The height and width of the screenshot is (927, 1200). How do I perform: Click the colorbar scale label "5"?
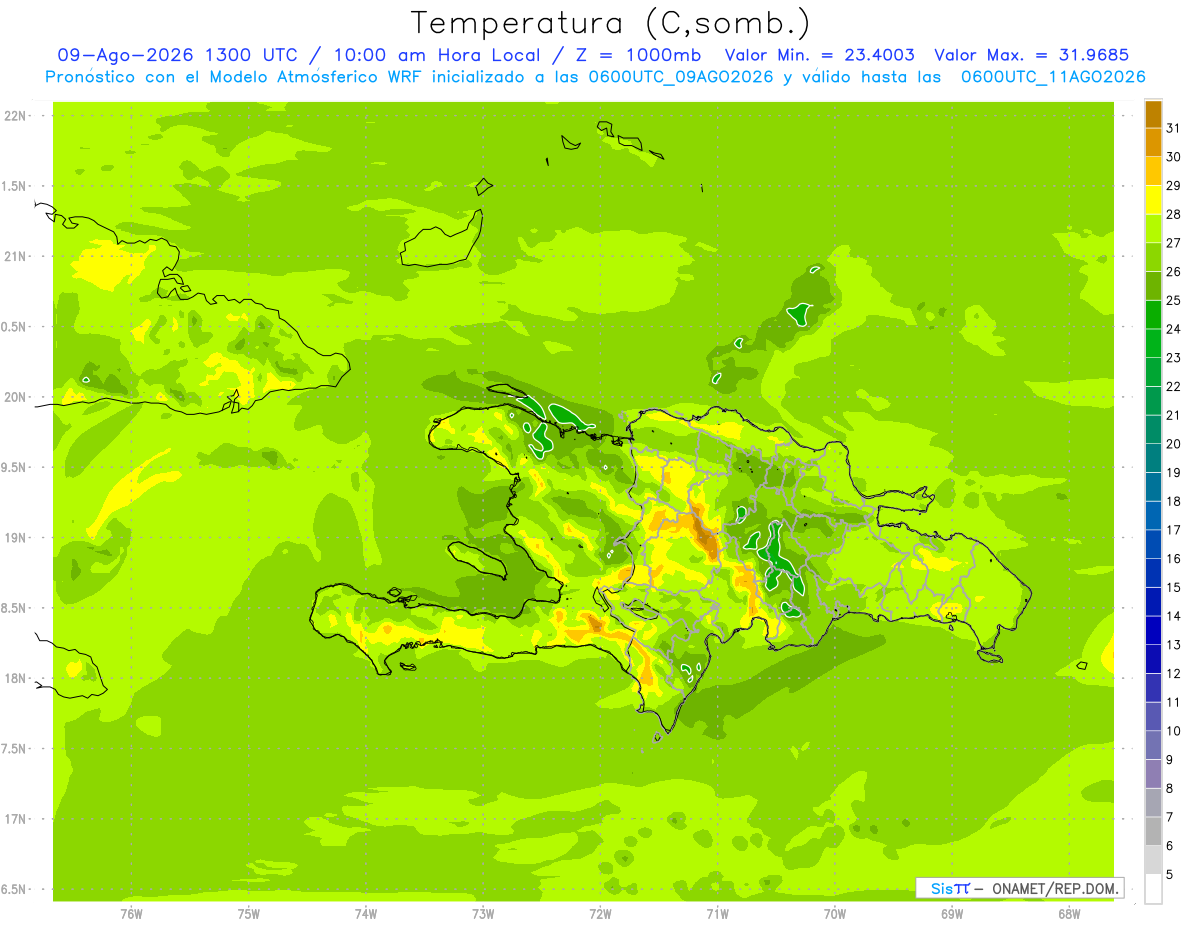coord(1170,875)
